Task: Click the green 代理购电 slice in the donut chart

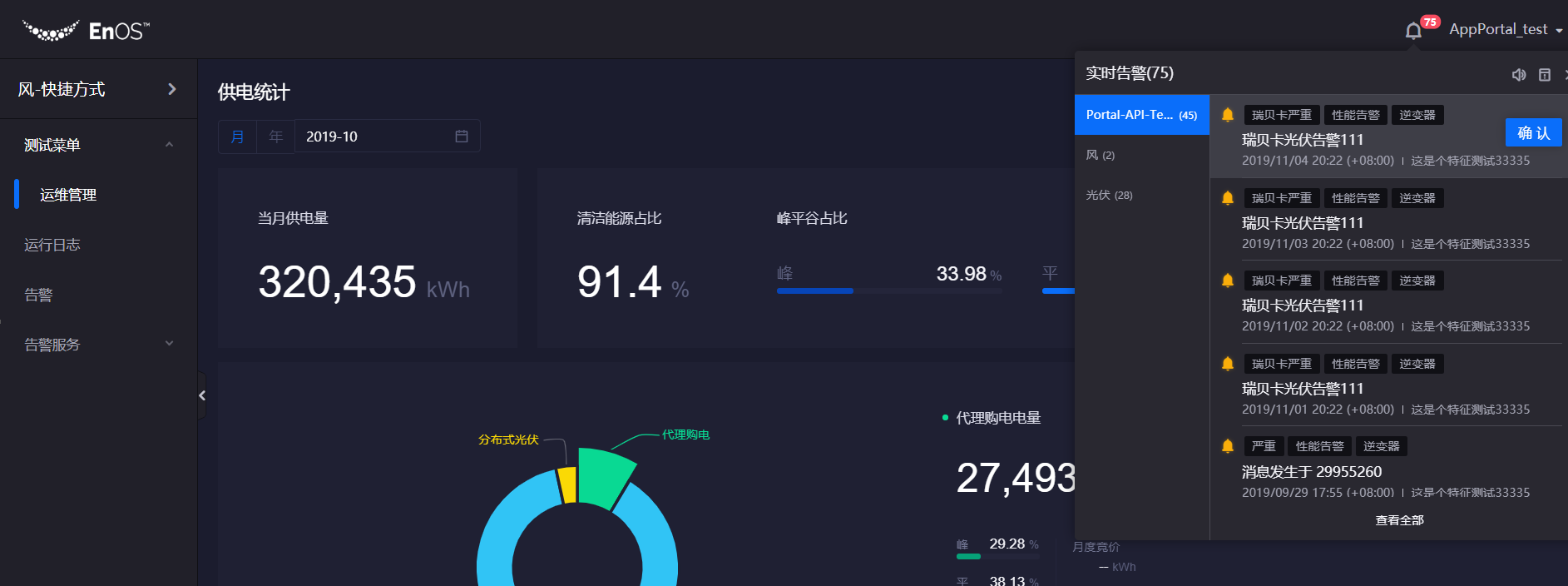Action: point(602,476)
